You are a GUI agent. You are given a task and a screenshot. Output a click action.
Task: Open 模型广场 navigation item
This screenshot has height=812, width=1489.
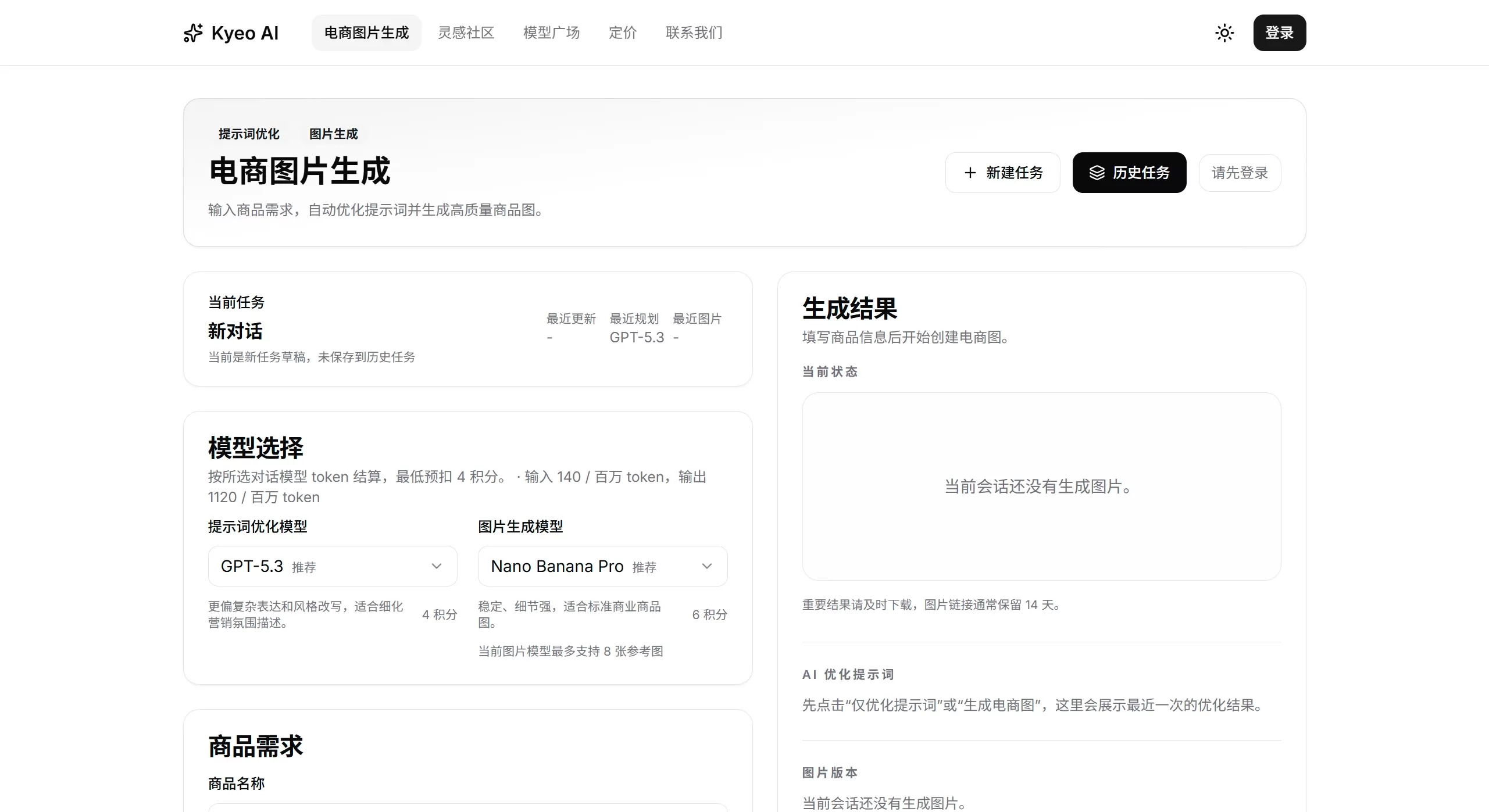pos(551,33)
